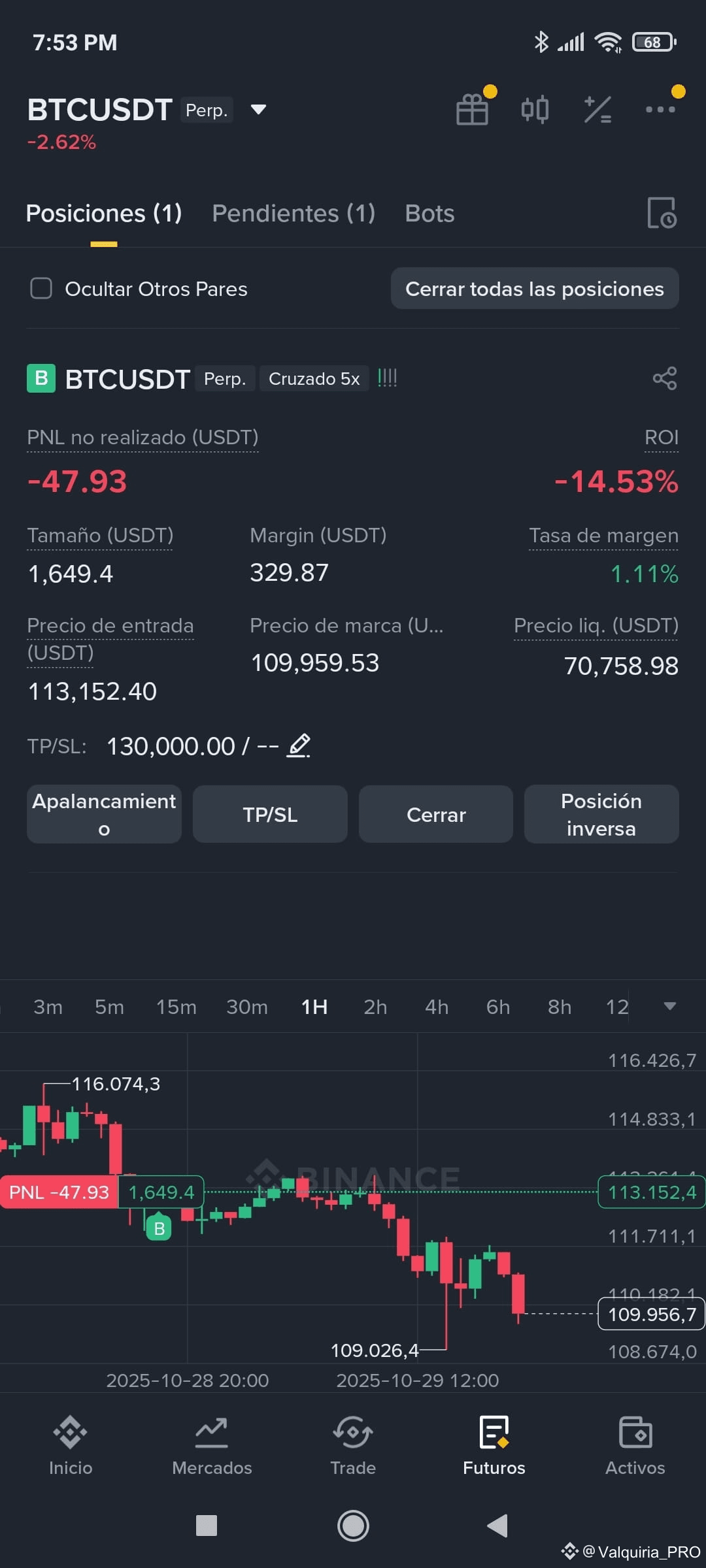Open the candlestick chart icon
706x1568 pixels.
tap(535, 109)
